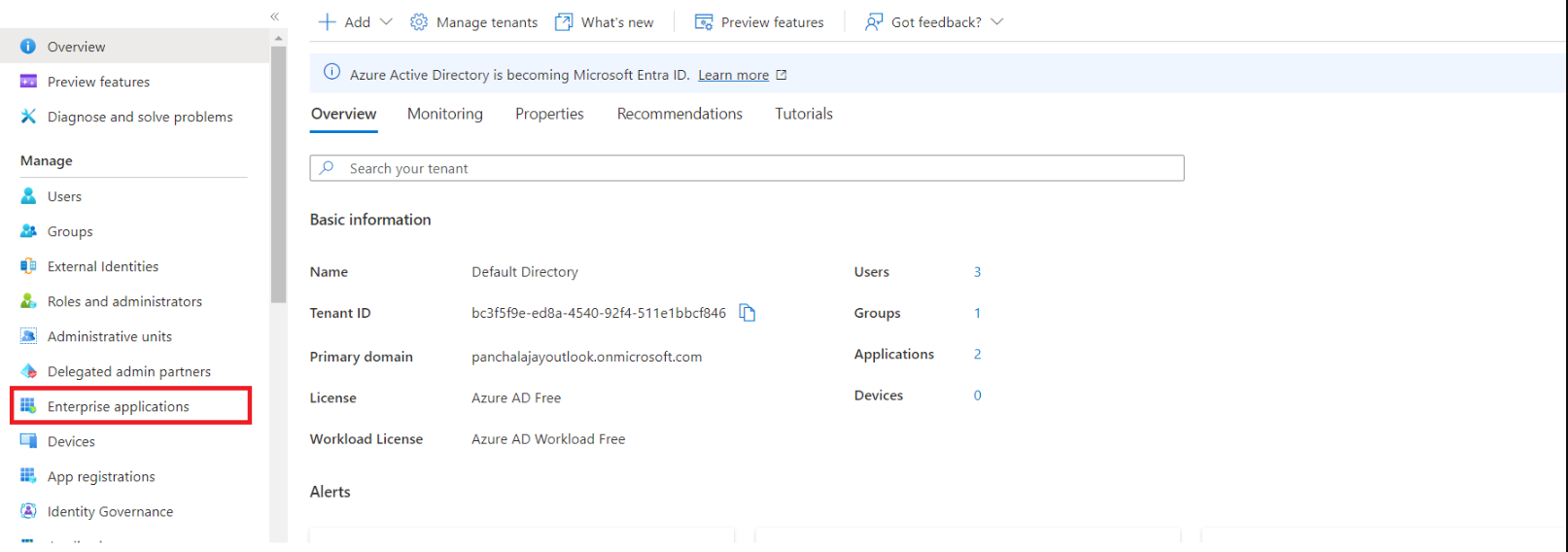Click the Enterprise applications grid icon
This screenshot has height=552, width=1568.
tap(28, 406)
